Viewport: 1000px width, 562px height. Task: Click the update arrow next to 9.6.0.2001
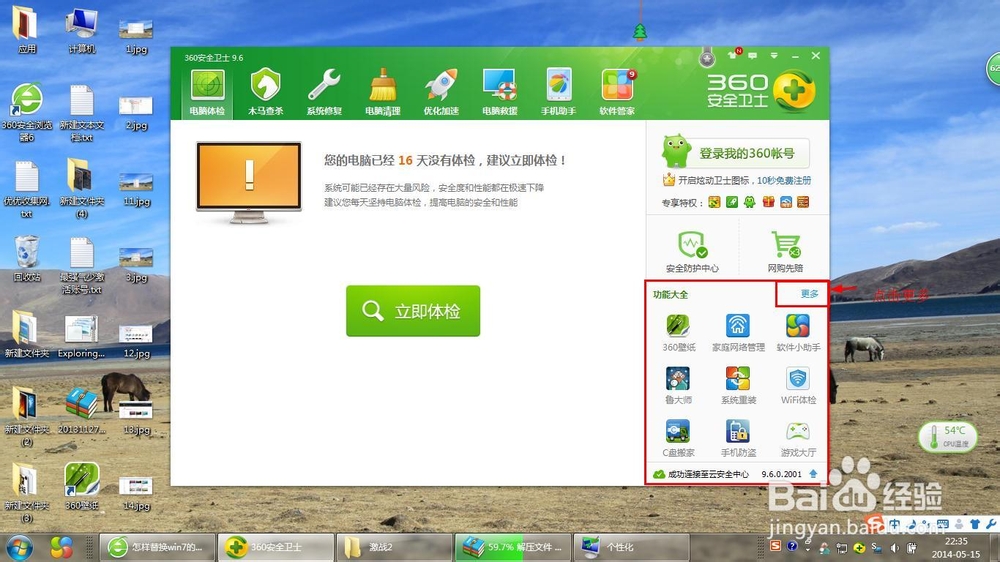(813, 474)
